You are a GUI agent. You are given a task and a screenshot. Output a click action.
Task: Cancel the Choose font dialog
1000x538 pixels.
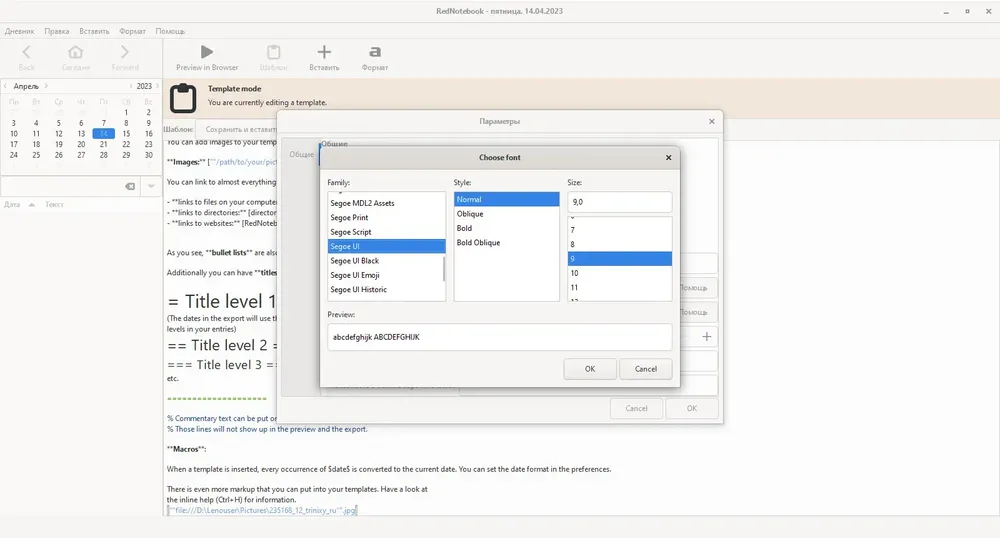tap(645, 369)
